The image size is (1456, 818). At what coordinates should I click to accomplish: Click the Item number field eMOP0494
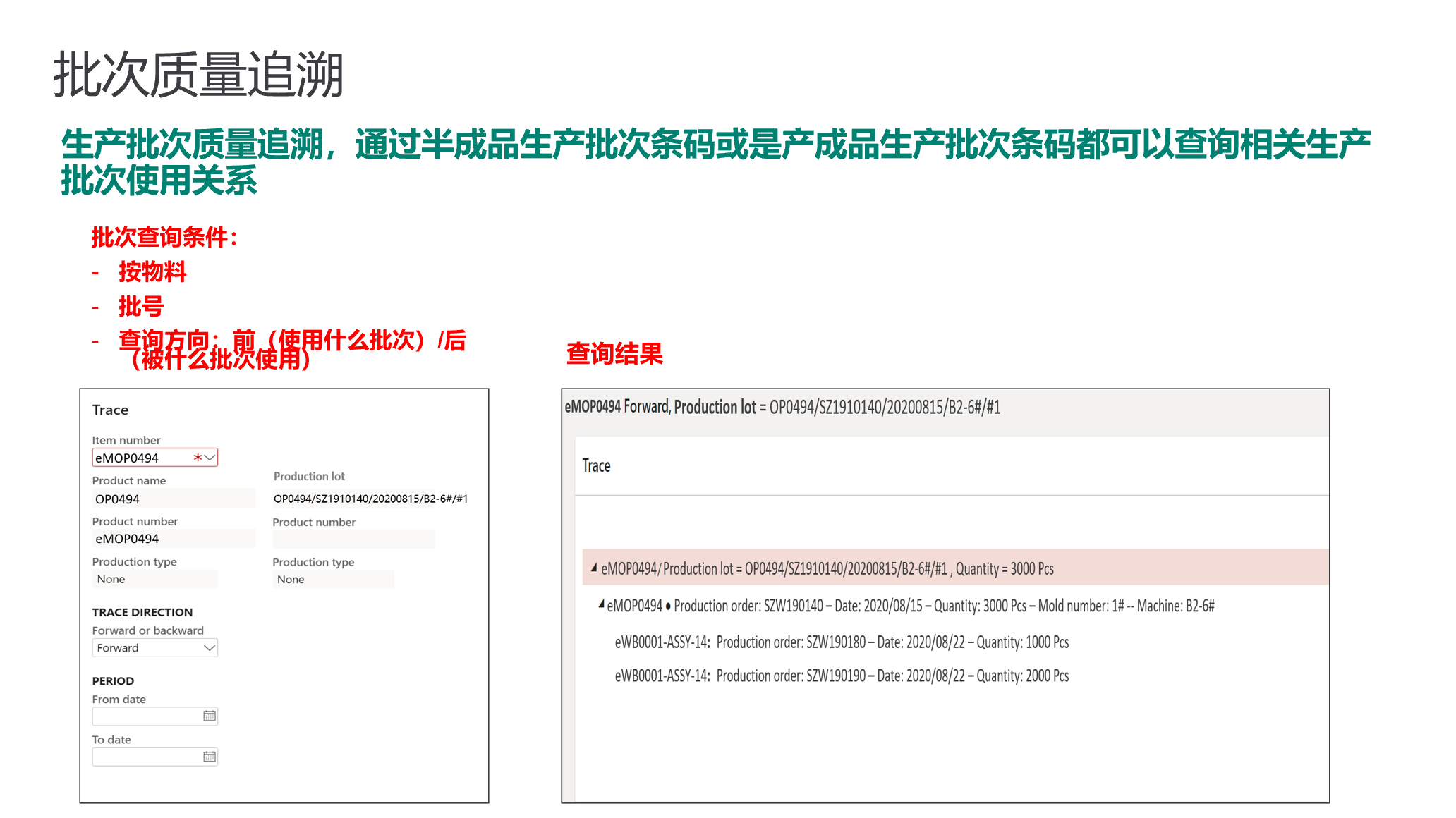pos(154,458)
